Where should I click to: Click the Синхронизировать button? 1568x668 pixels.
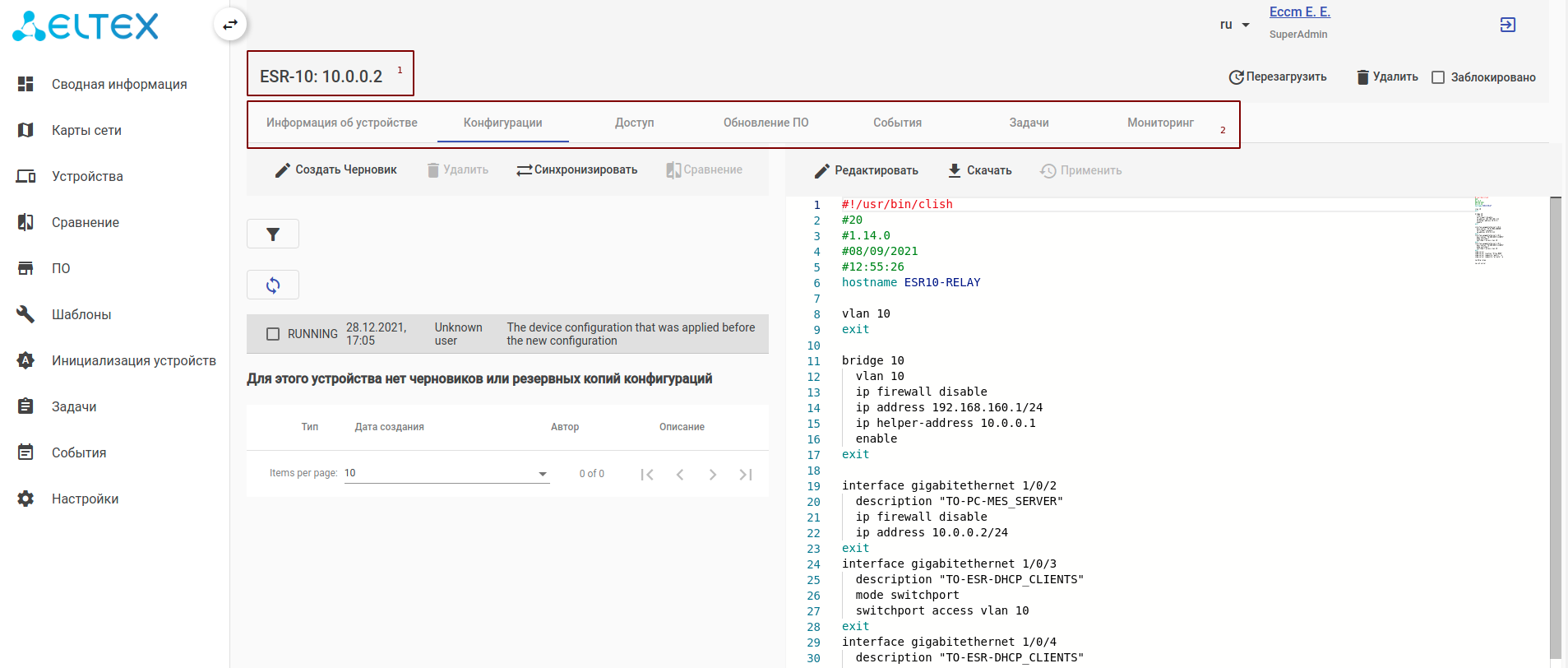(x=577, y=170)
